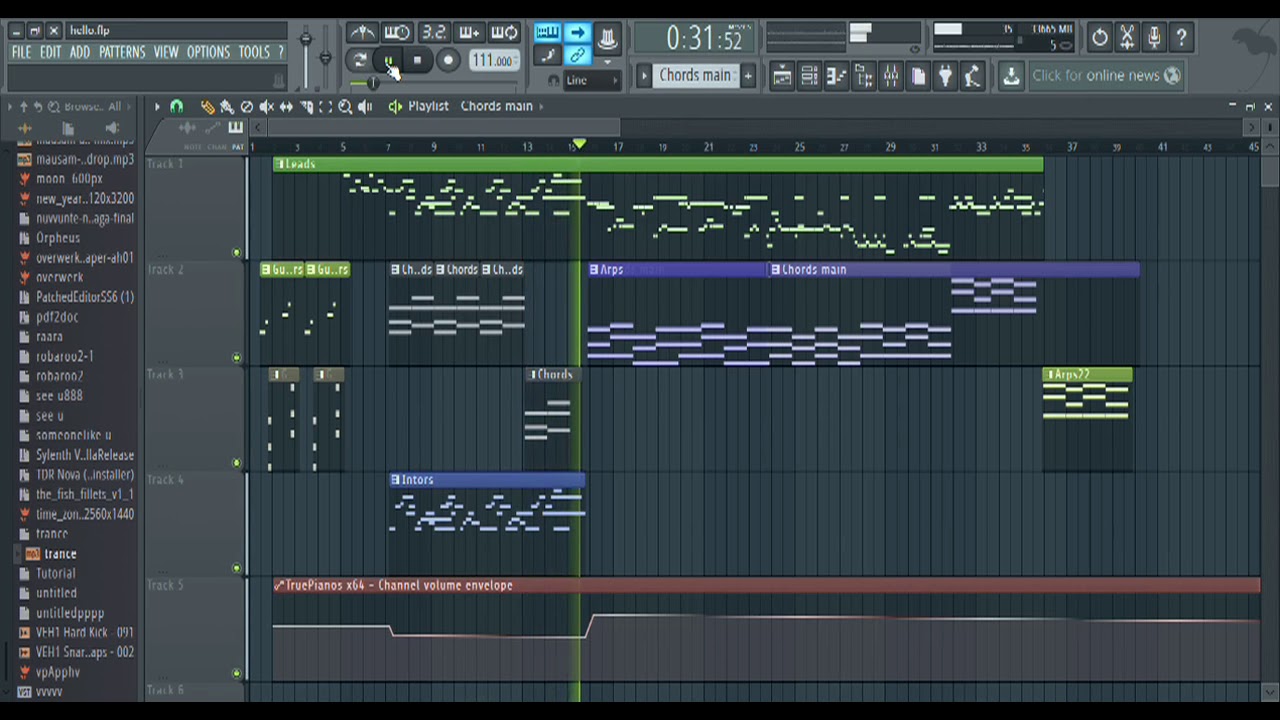
Task: Click the plus button beside pattern selector
Action: click(x=747, y=76)
